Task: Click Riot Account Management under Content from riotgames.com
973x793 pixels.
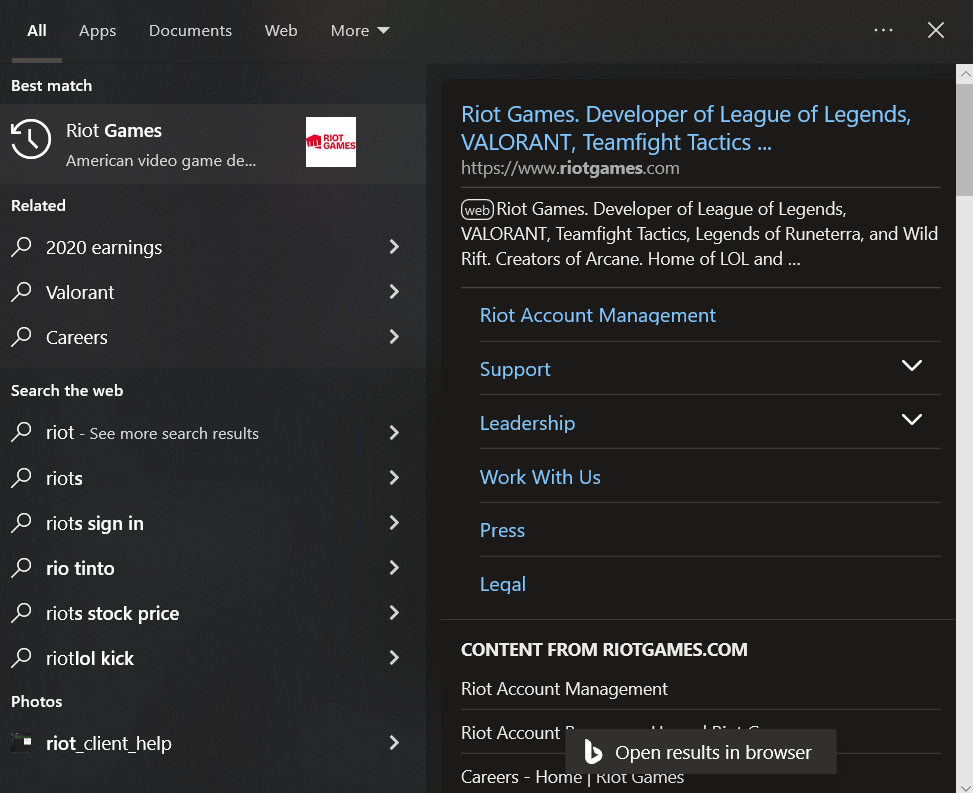Action: [x=564, y=689]
